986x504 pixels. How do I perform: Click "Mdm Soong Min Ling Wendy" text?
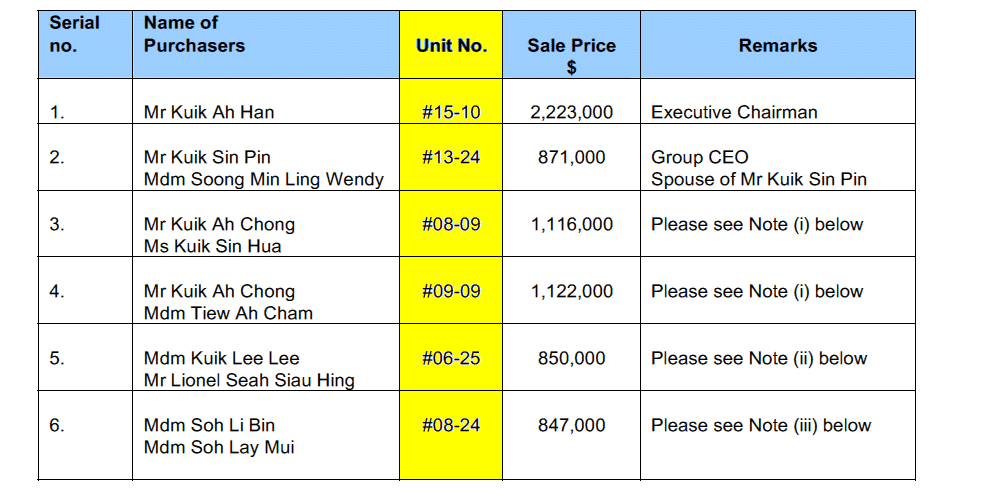pyautogui.click(x=263, y=180)
